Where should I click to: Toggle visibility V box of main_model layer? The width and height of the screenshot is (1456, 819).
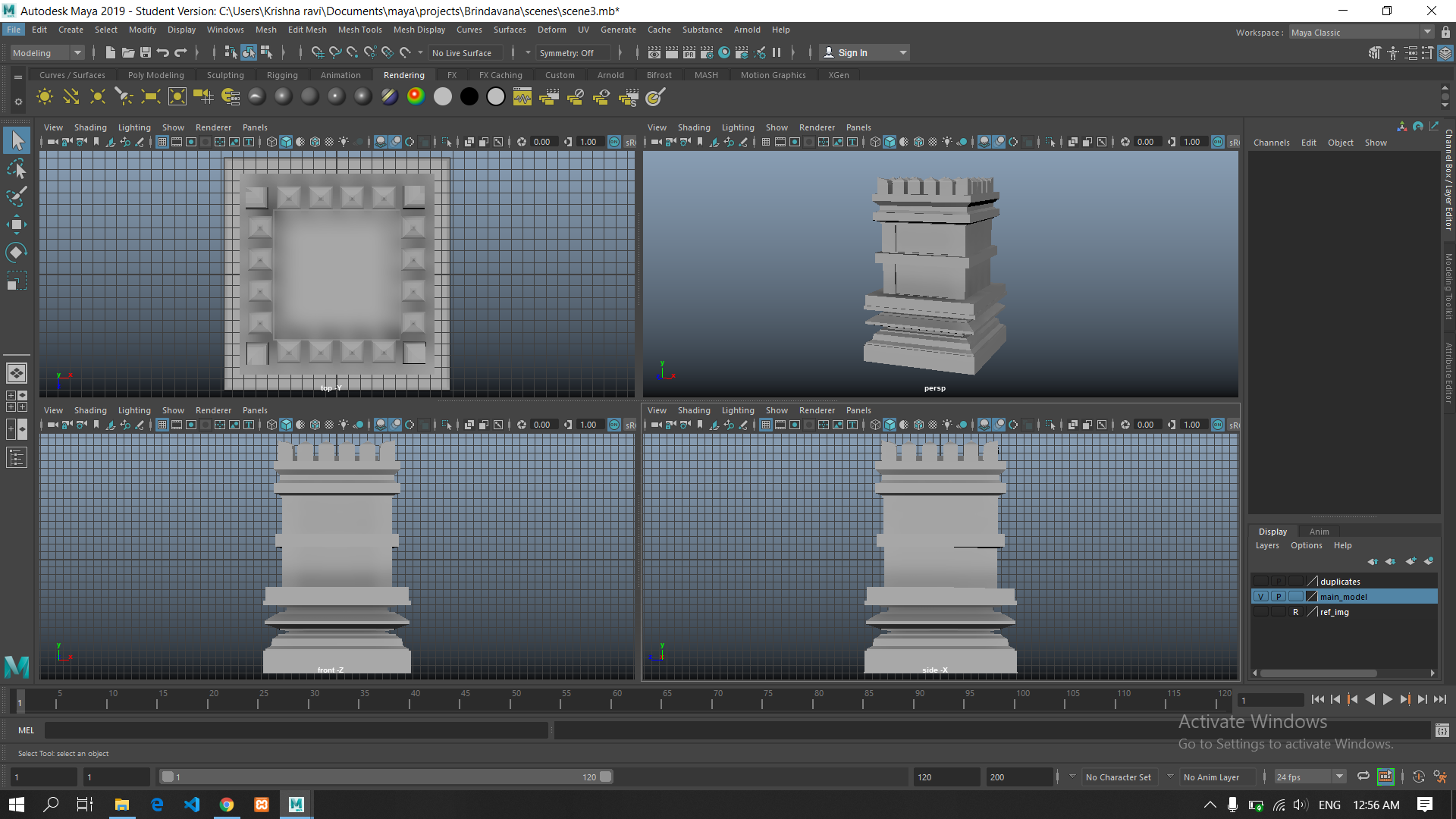click(1260, 597)
